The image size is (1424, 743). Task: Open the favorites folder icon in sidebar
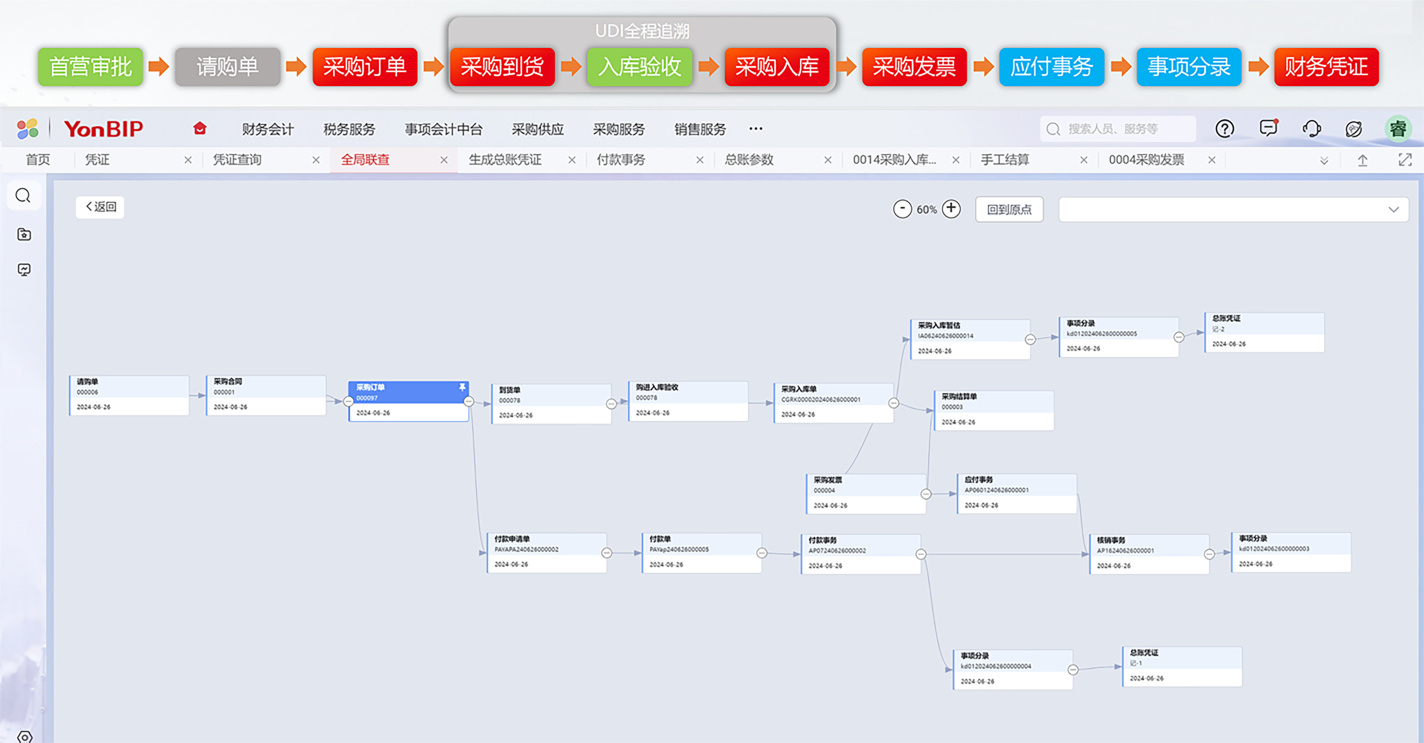24,234
